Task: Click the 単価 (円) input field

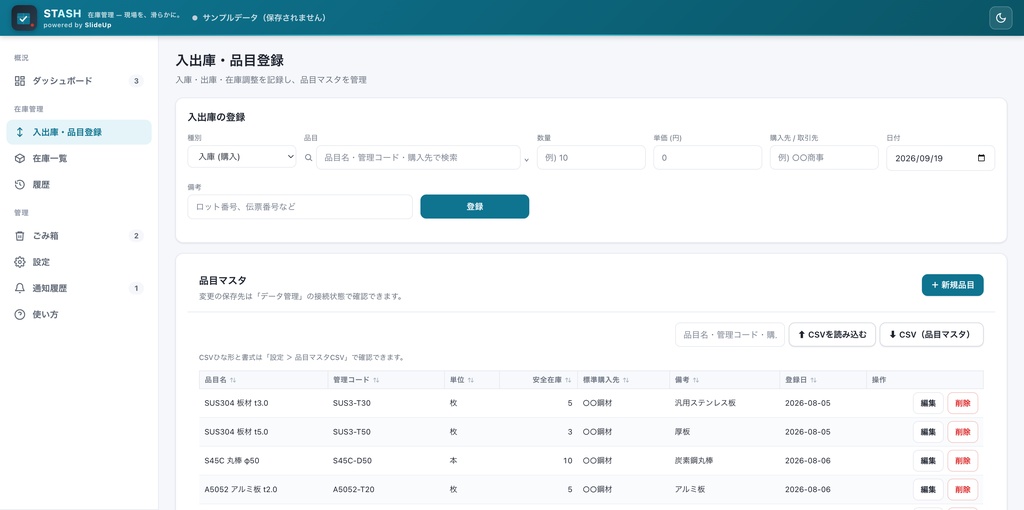Action: pos(707,157)
